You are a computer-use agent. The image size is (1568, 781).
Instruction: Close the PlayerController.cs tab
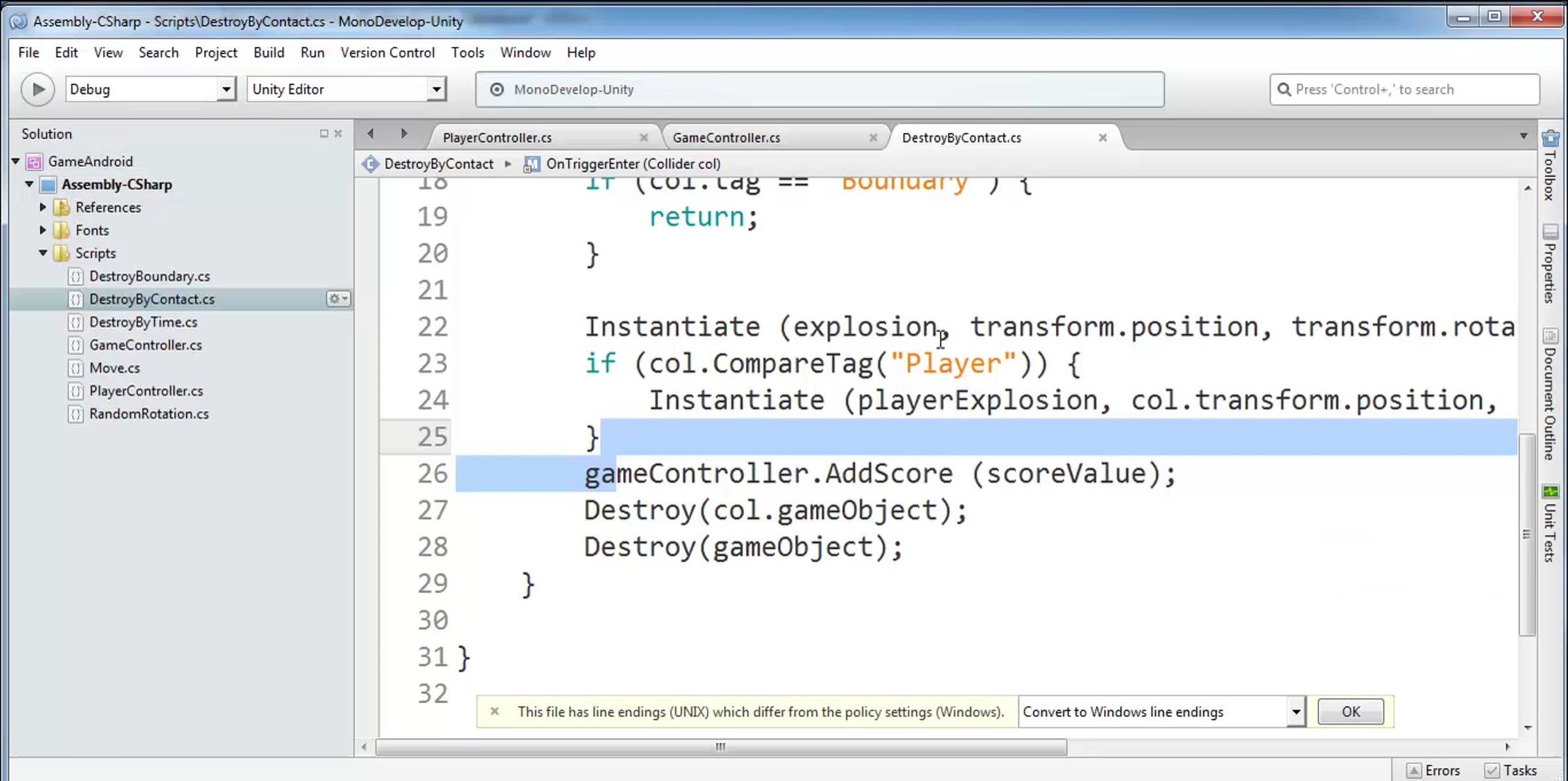click(644, 137)
